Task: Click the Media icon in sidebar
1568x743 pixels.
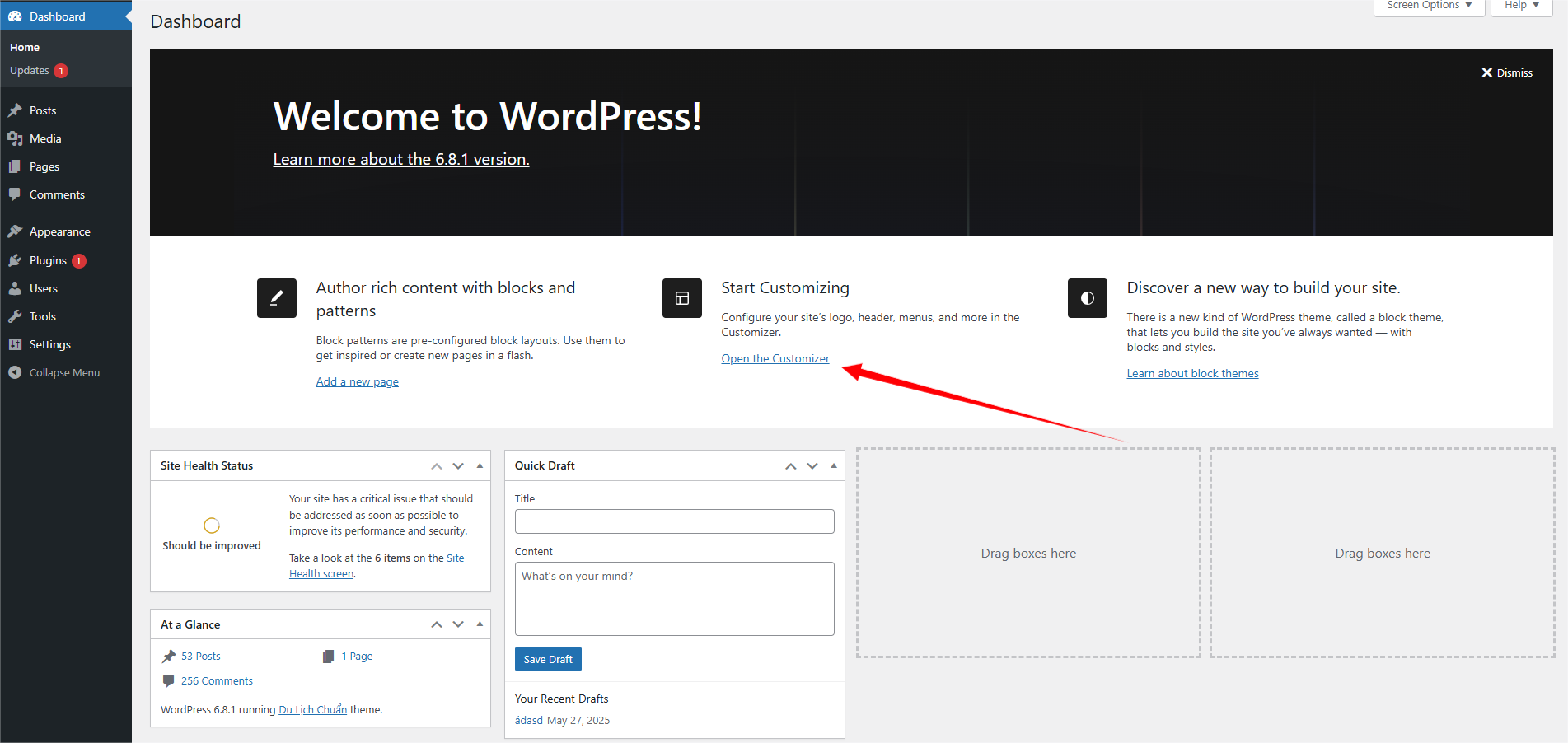Action: (x=15, y=138)
